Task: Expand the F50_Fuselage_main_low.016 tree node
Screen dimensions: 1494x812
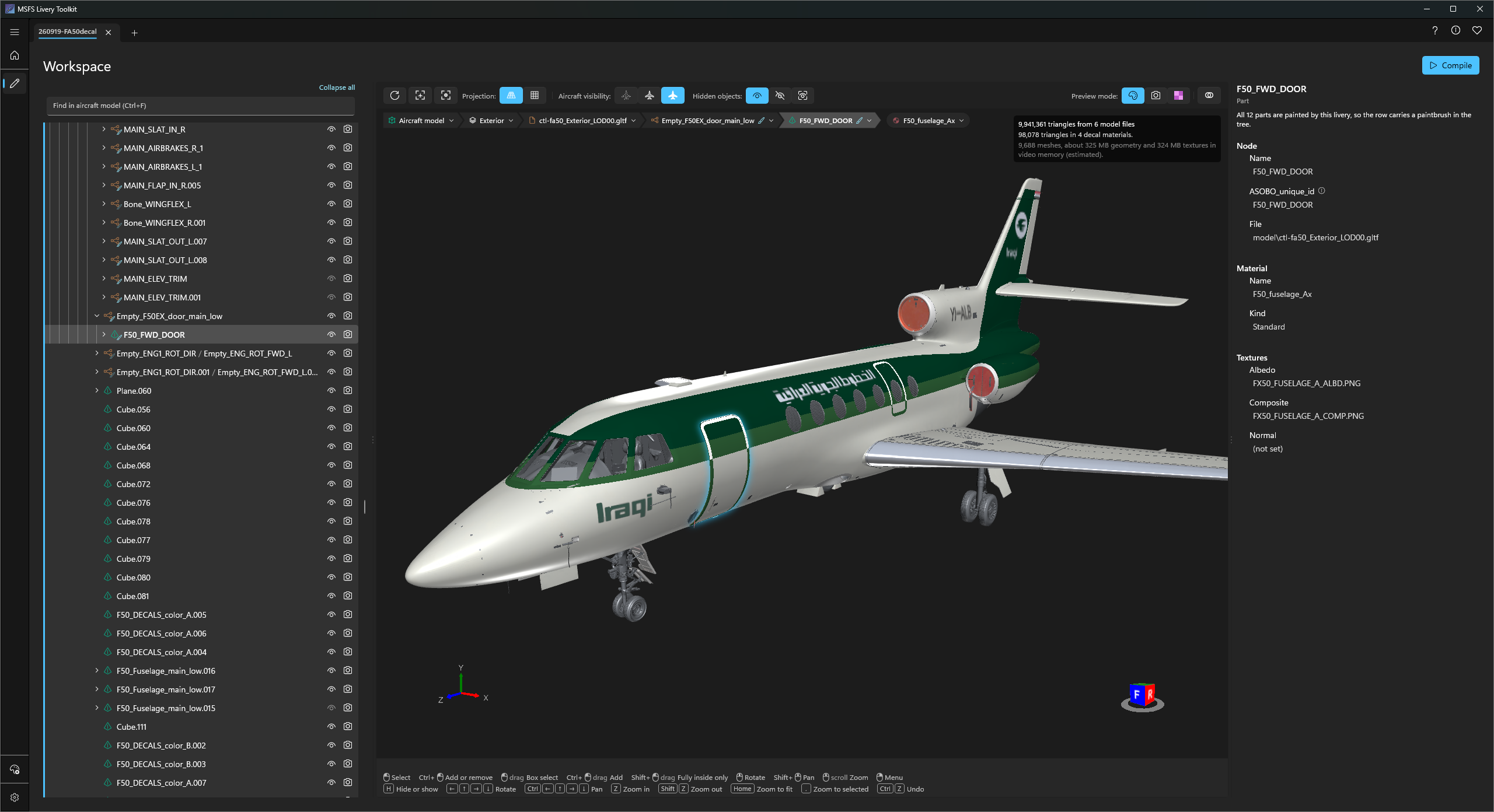Action: 97,670
